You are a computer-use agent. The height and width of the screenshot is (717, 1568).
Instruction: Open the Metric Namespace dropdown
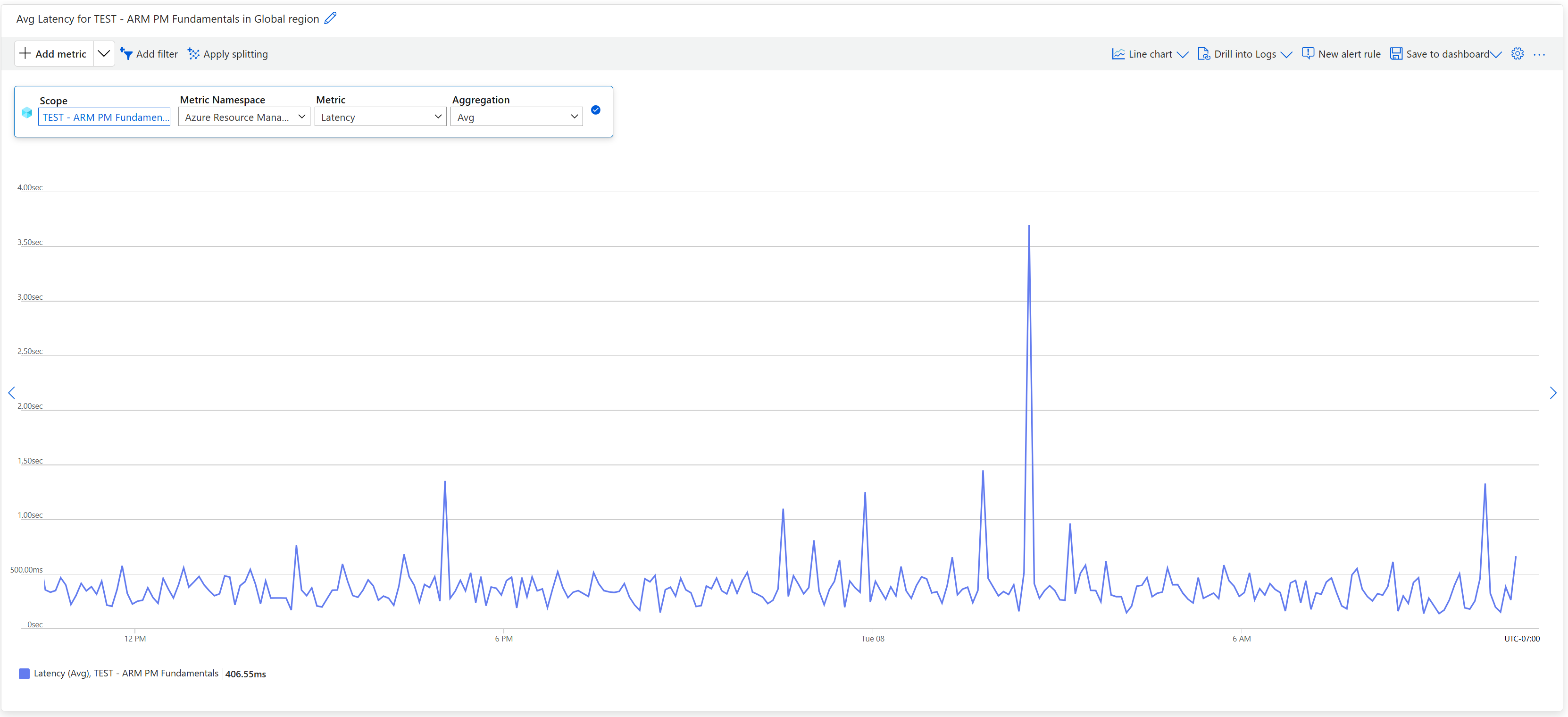click(x=244, y=117)
